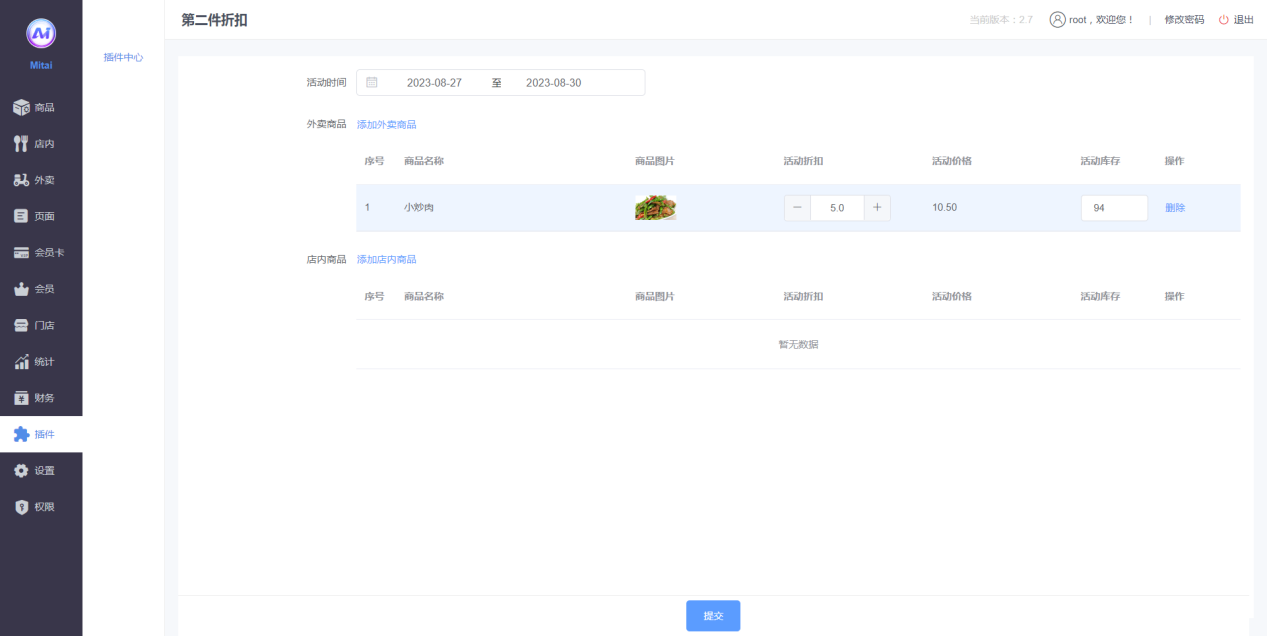The image size is (1267, 636).
Task: Click 添加外卖商品 link
Action: point(386,125)
